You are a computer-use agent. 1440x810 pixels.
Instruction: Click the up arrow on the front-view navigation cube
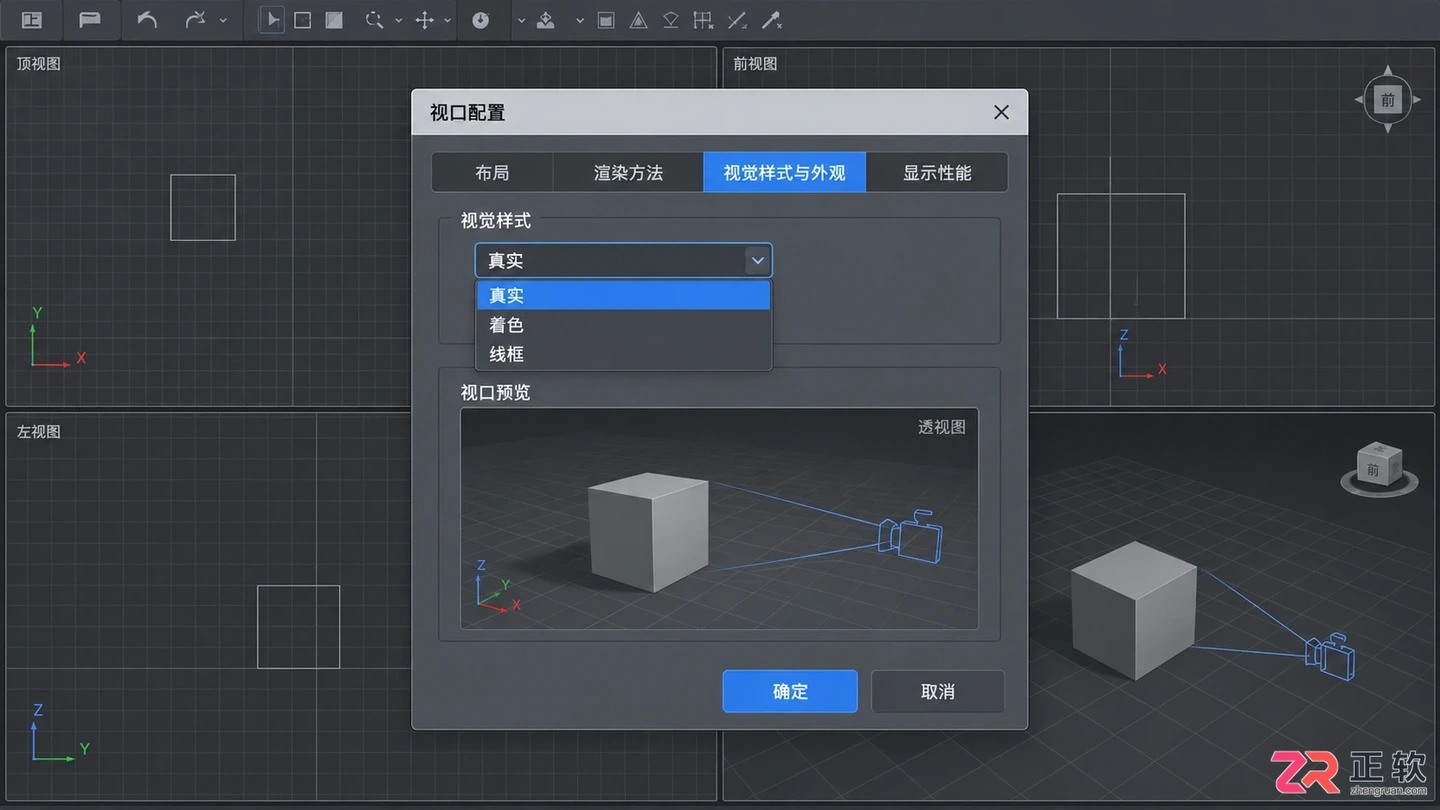click(1388, 72)
